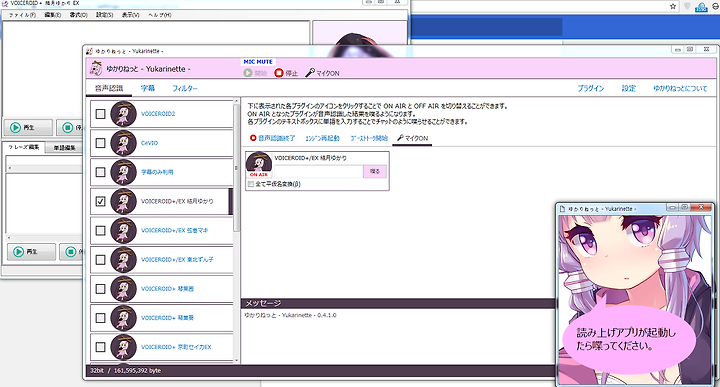Click the 音声認識終了 link
This screenshot has width=720, height=387.
[x=272, y=138]
